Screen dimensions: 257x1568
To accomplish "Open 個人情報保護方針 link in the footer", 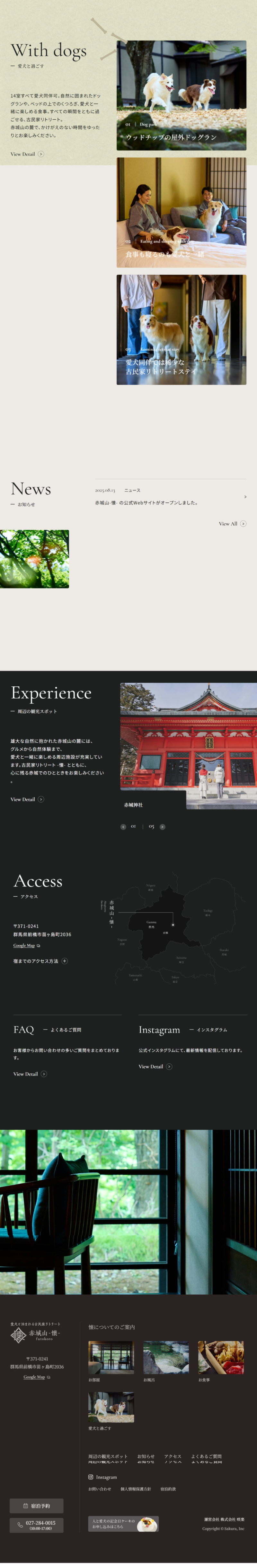I will pyautogui.click(x=136, y=1489).
